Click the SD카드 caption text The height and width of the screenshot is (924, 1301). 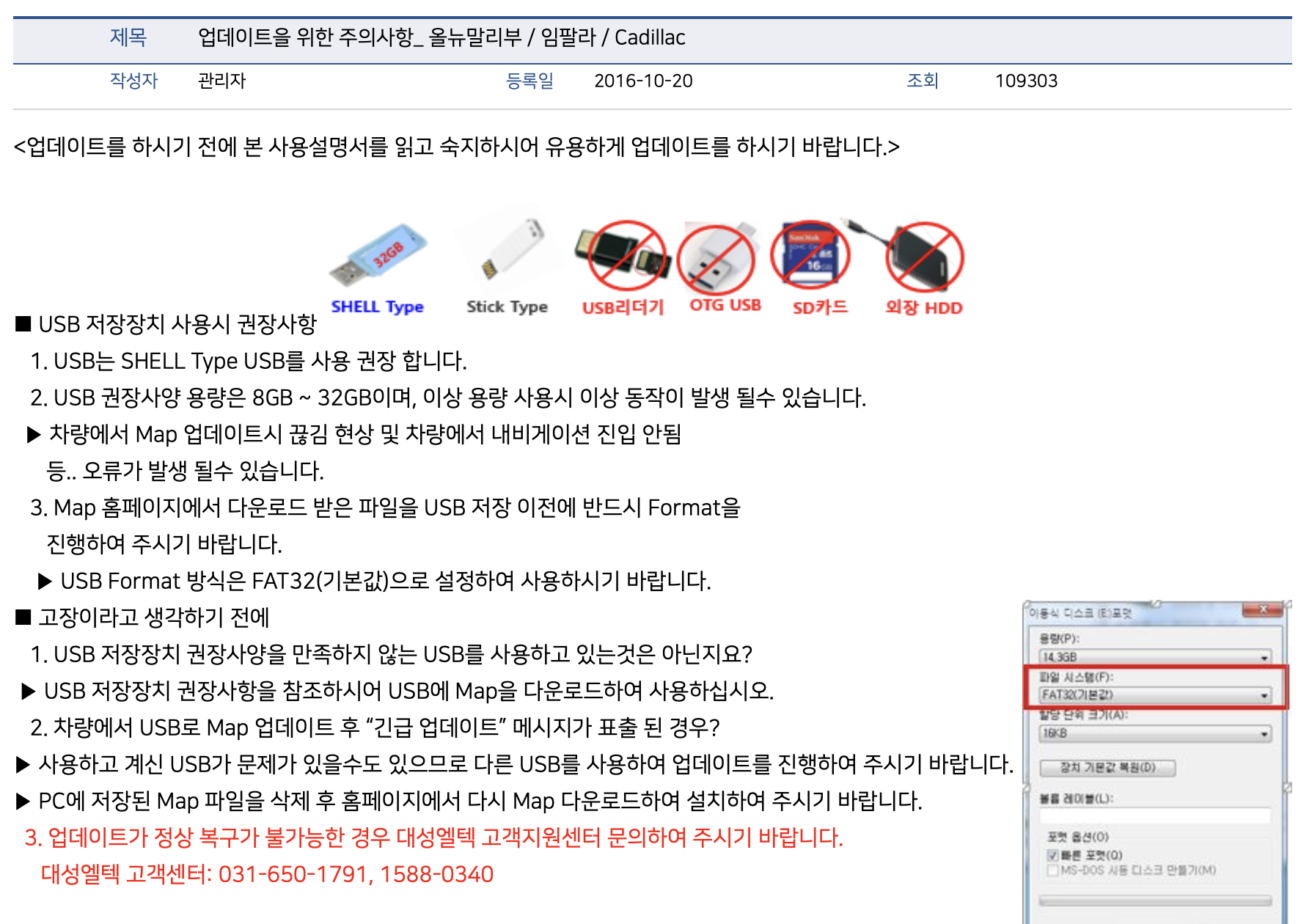tap(820, 307)
